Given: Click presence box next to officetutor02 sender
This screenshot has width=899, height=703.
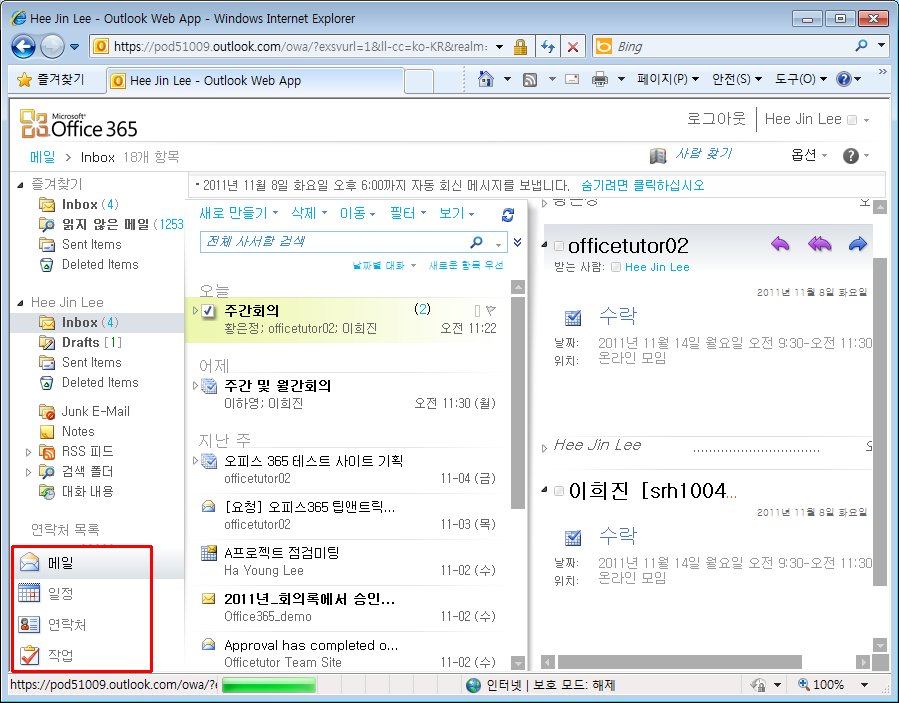Looking at the screenshot, I should click(x=559, y=247).
